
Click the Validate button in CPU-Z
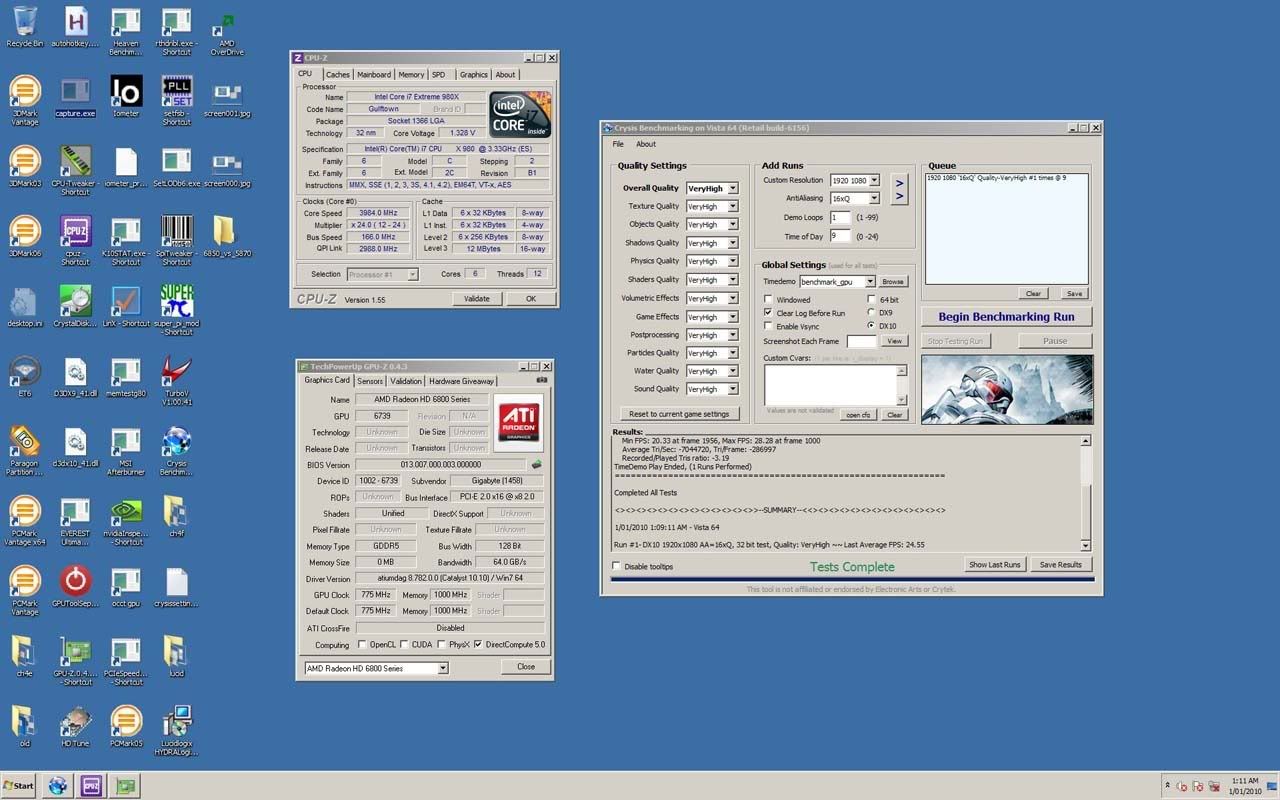click(476, 299)
